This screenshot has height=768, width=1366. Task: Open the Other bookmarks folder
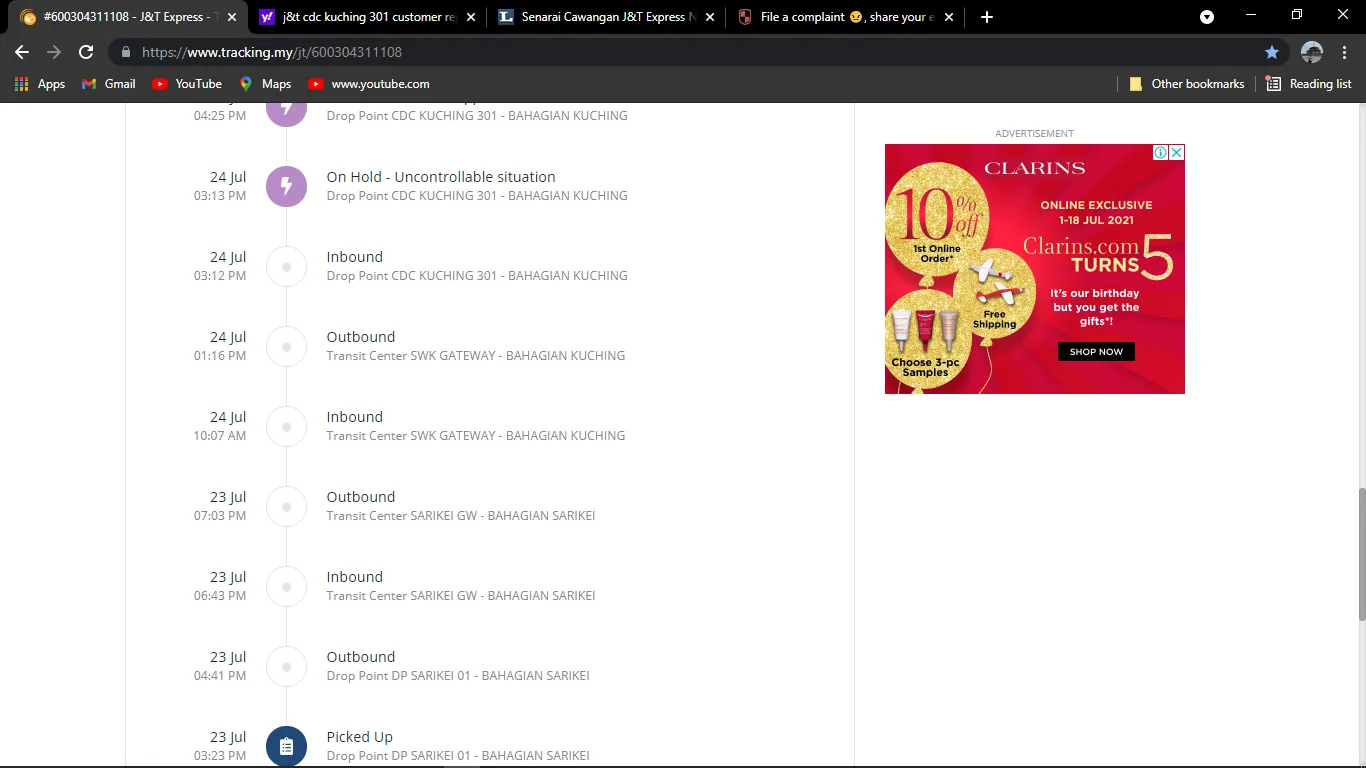1186,84
